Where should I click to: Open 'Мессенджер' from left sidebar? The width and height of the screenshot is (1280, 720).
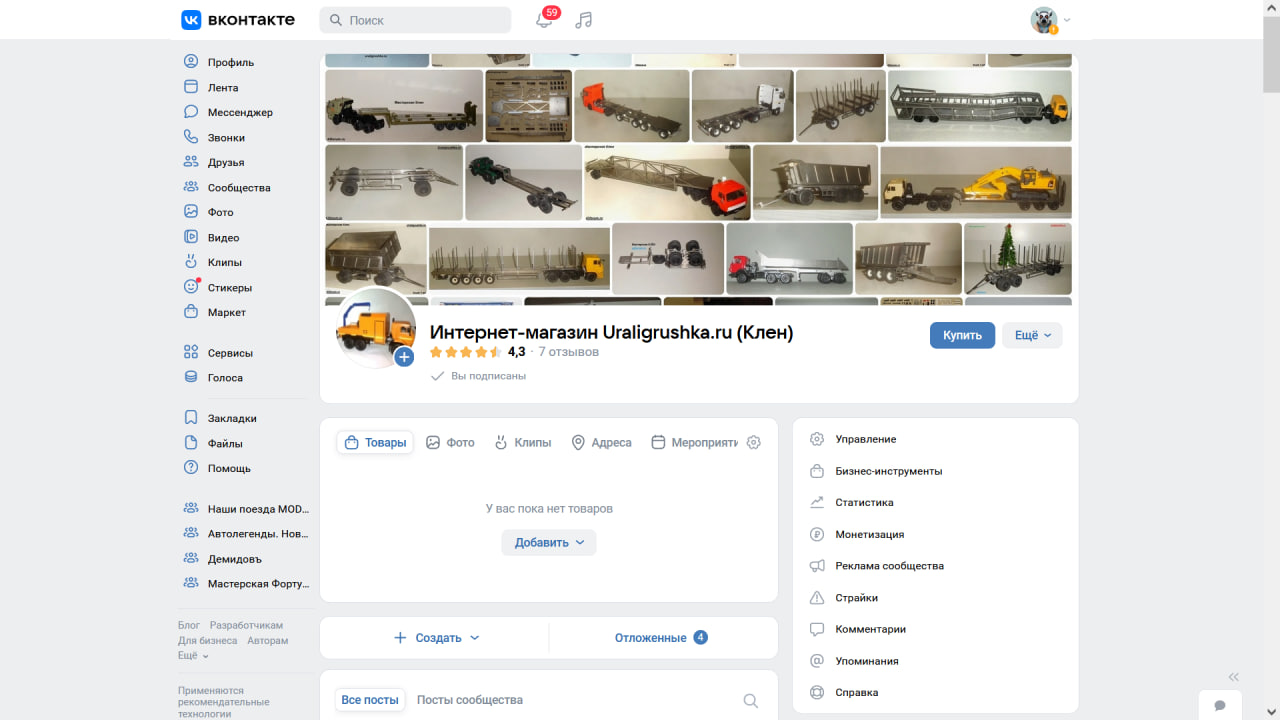point(240,113)
